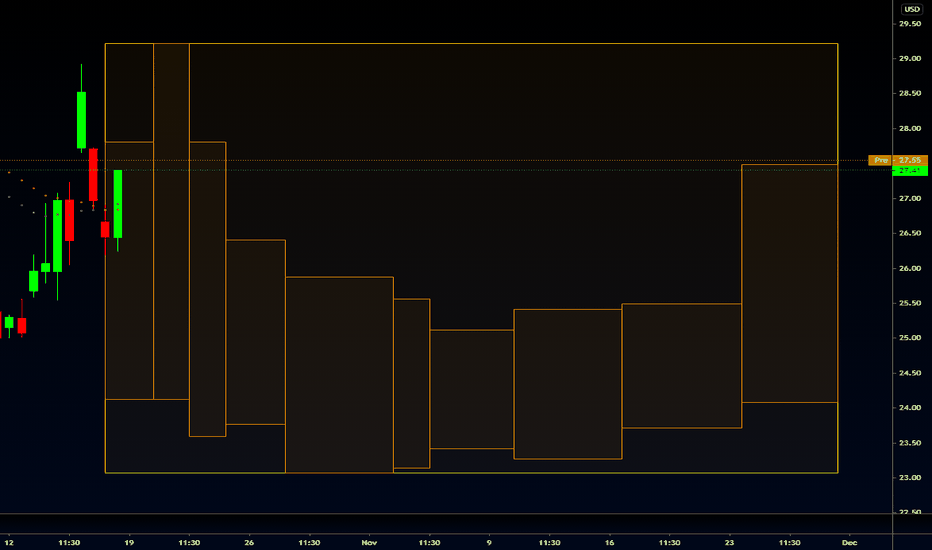
Task: Click the green 27.41 last price label
Action: [x=910, y=171]
